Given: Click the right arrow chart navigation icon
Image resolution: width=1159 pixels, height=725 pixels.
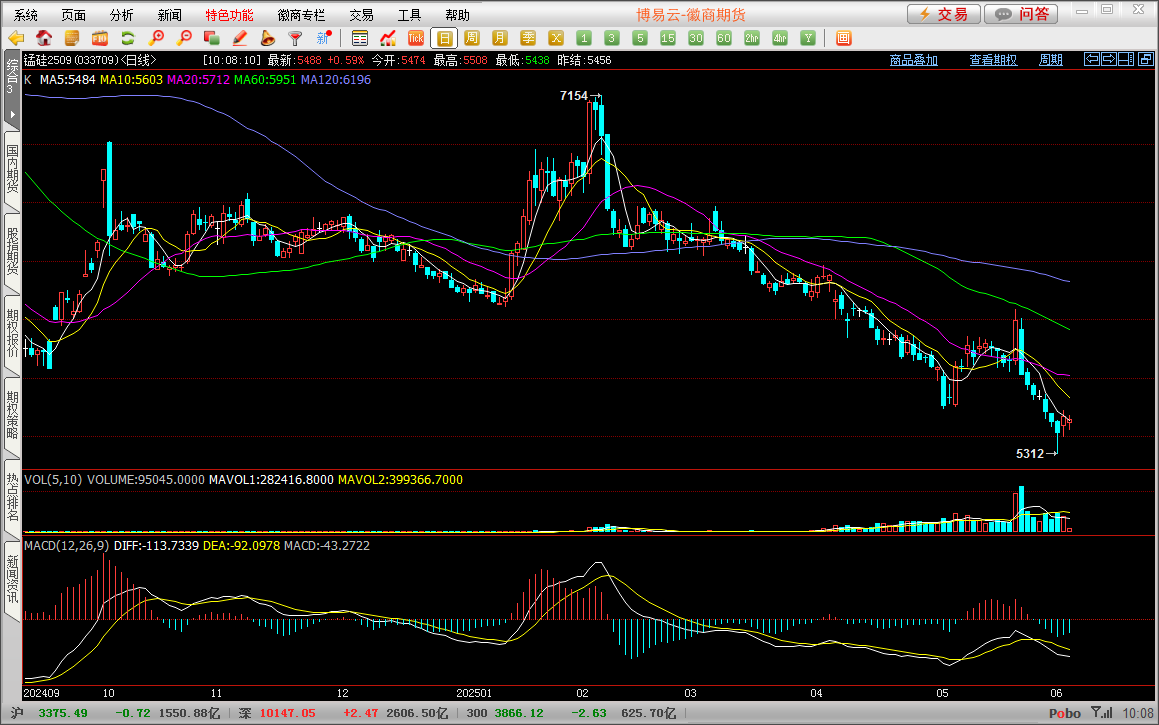Looking at the screenshot, I should pyautogui.click(x=1109, y=59).
